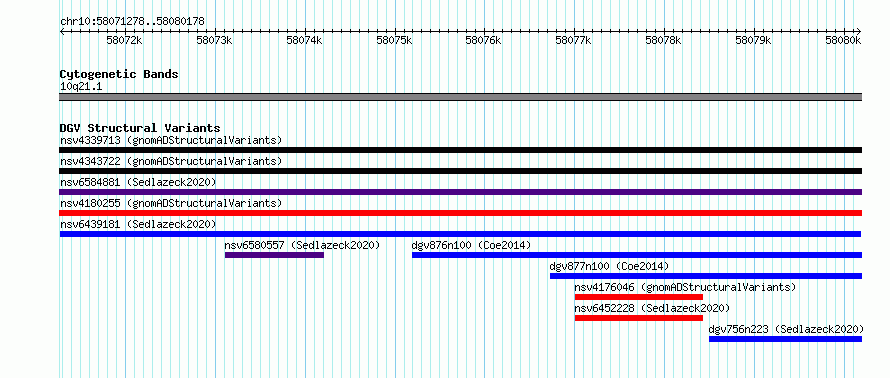The image size is (890, 378).
Task: Click the DGV Structural Variants track title
Action: (140, 128)
